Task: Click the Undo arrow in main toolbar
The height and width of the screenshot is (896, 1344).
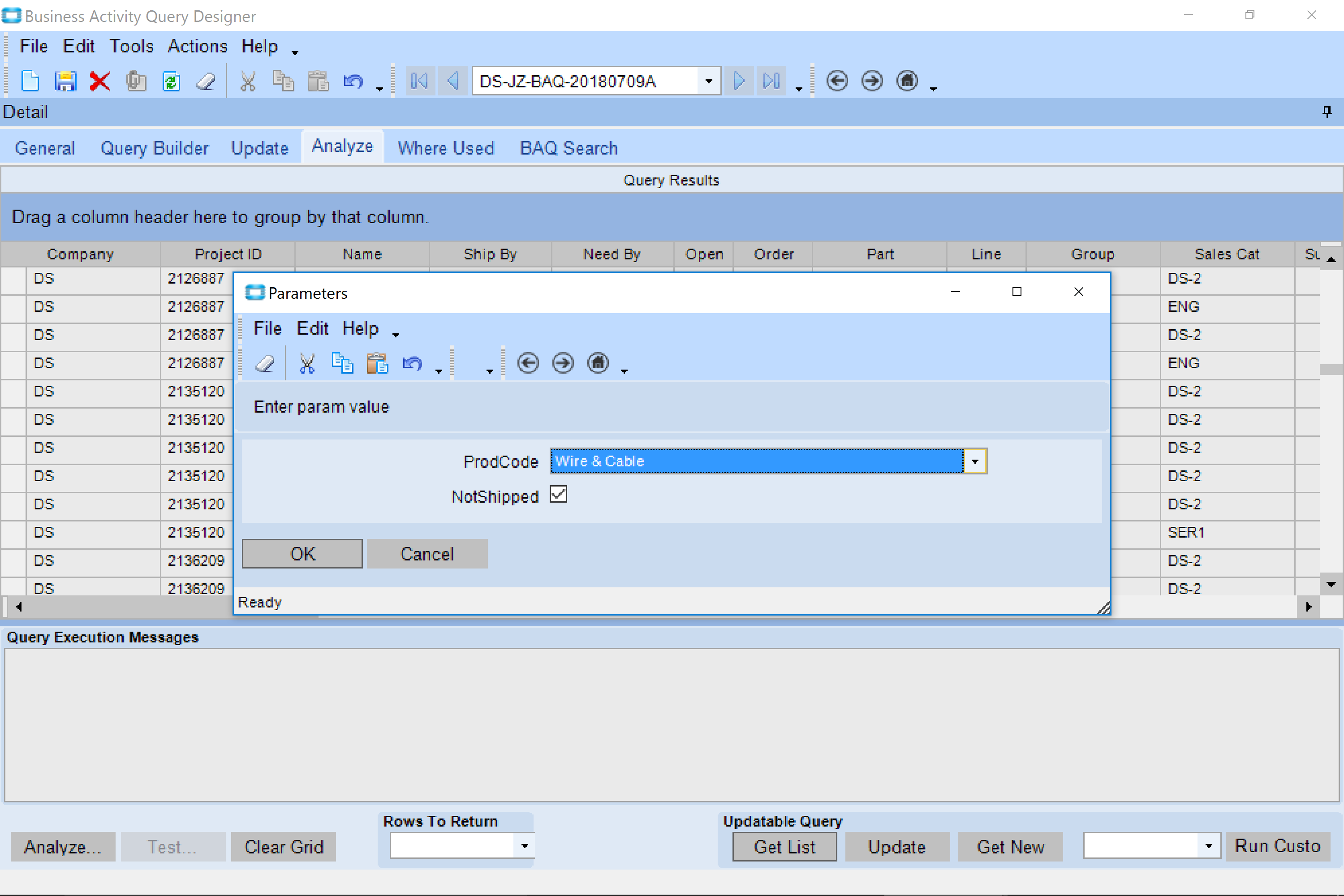Action: coord(353,81)
